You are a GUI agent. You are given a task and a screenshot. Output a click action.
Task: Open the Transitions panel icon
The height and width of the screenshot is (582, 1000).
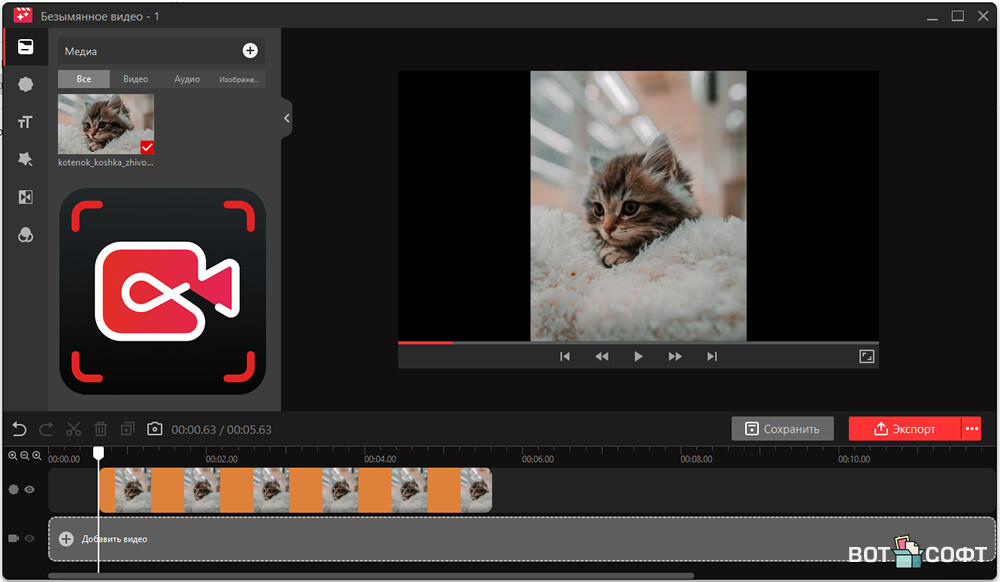pyautogui.click(x=26, y=197)
